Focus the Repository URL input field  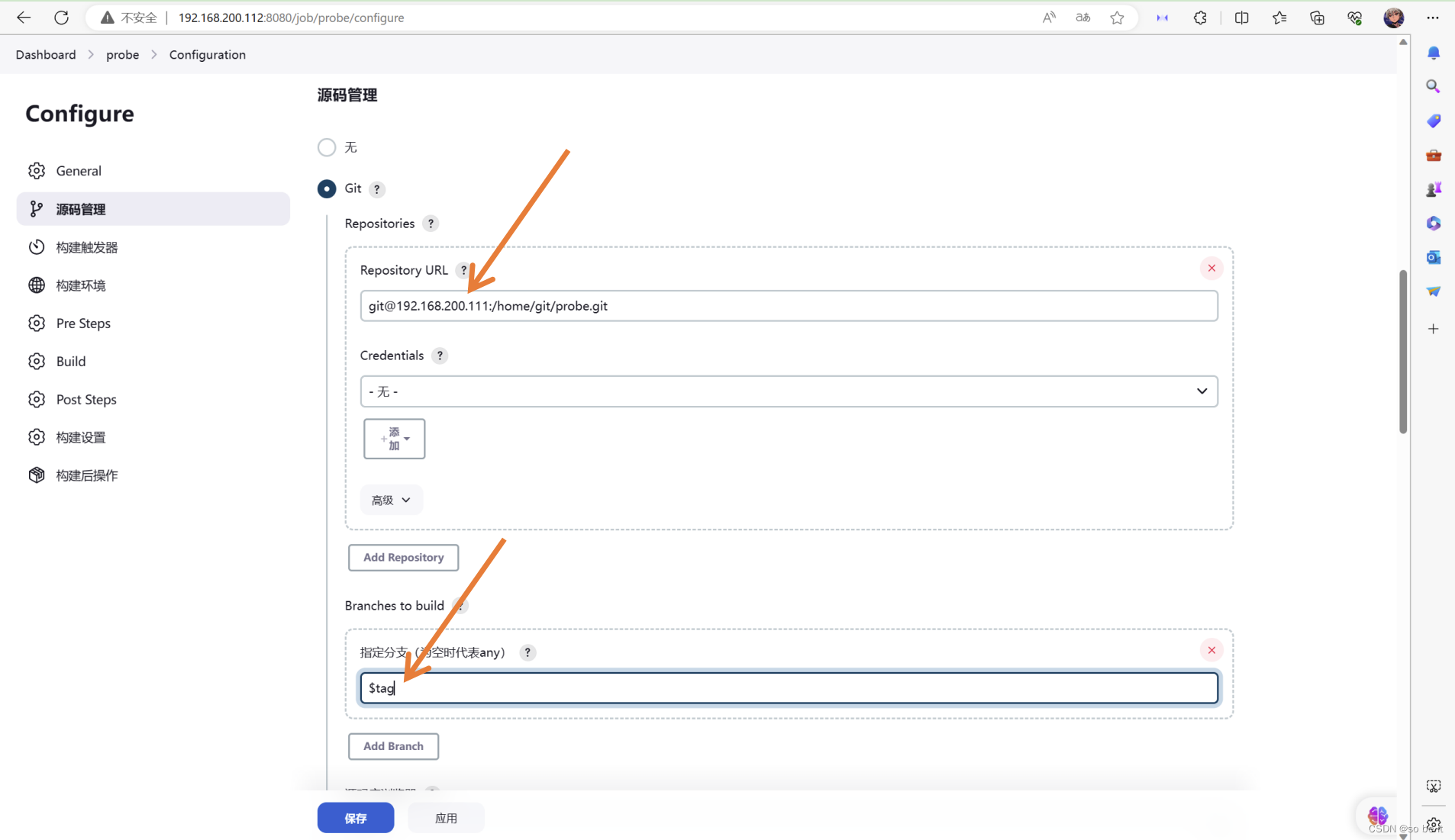(789, 306)
